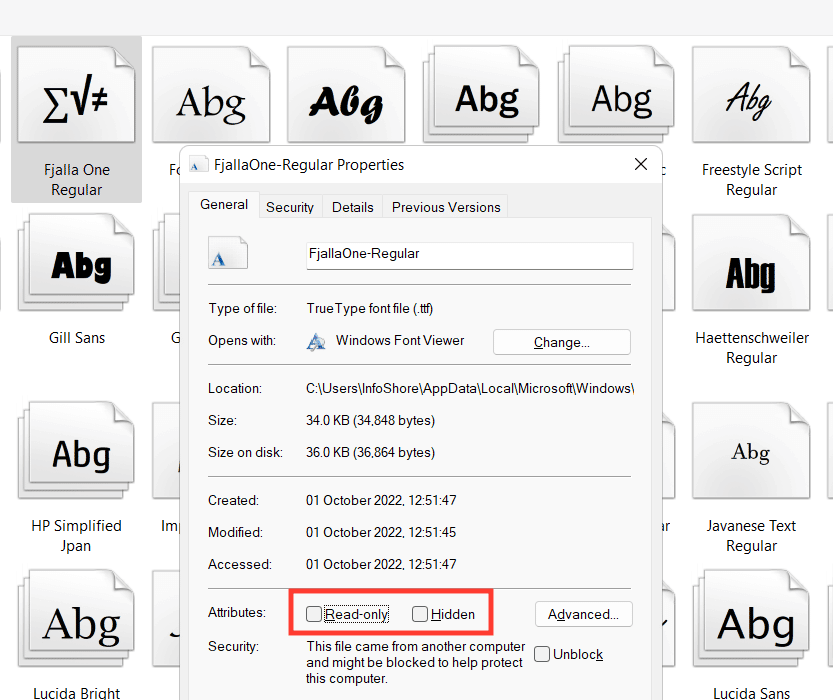The width and height of the screenshot is (833, 700).
Task: Open the Advanced... attributes dialog
Action: [583, 614]
